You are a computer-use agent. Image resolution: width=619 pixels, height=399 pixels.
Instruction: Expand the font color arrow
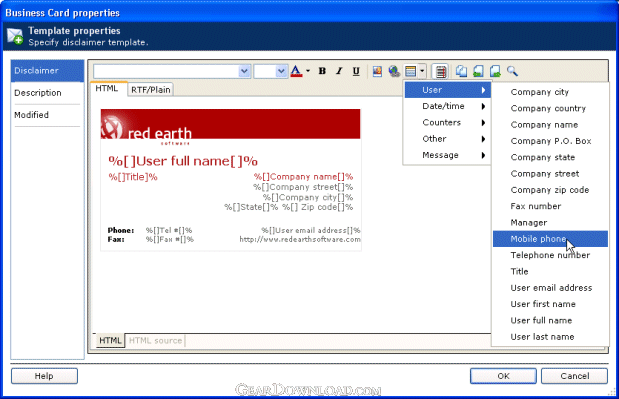point(308,71)
